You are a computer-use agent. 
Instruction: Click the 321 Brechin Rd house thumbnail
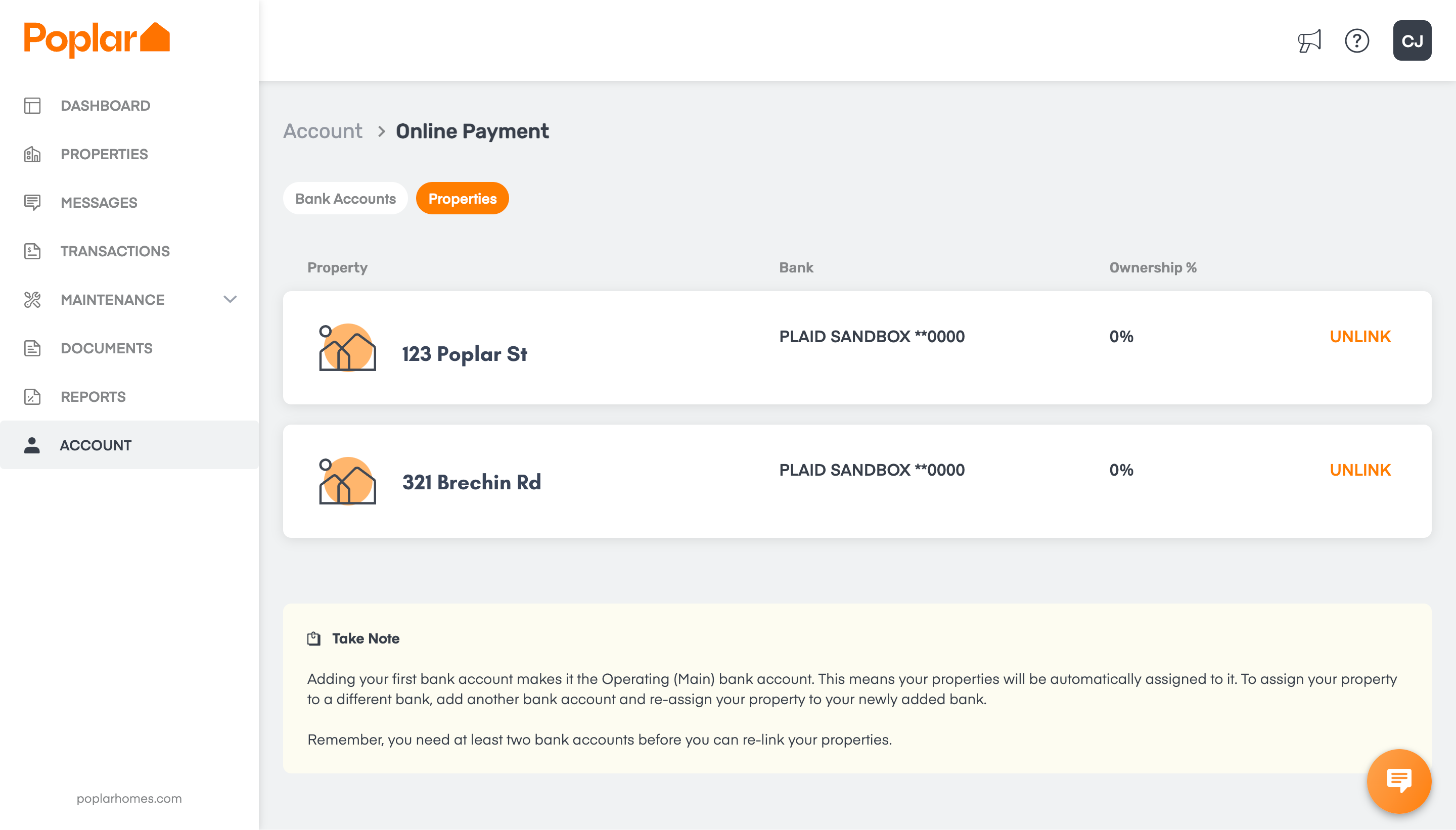pyautogui.click(x=347, y=481)
